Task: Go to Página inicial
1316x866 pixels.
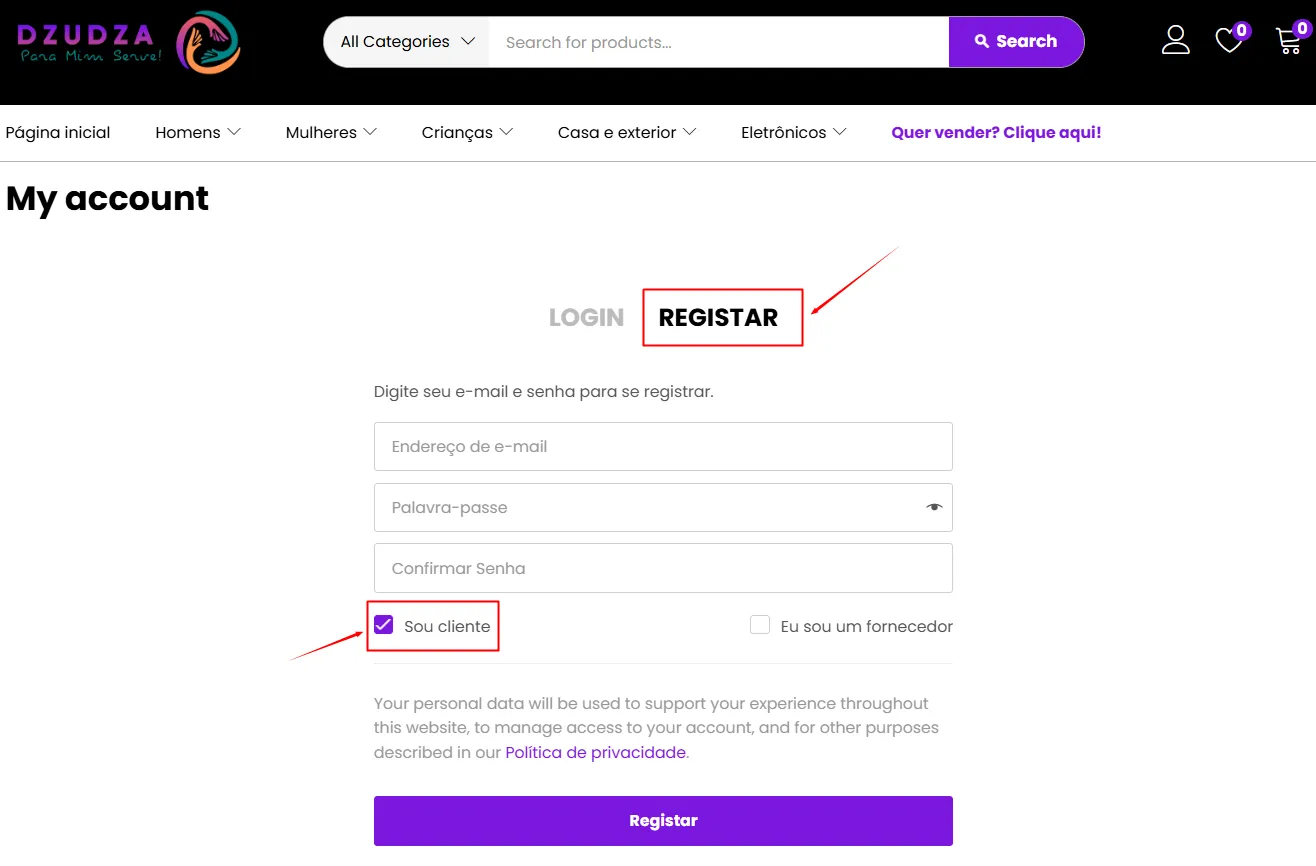Action: pyautogui.click(x=58, y=132)
